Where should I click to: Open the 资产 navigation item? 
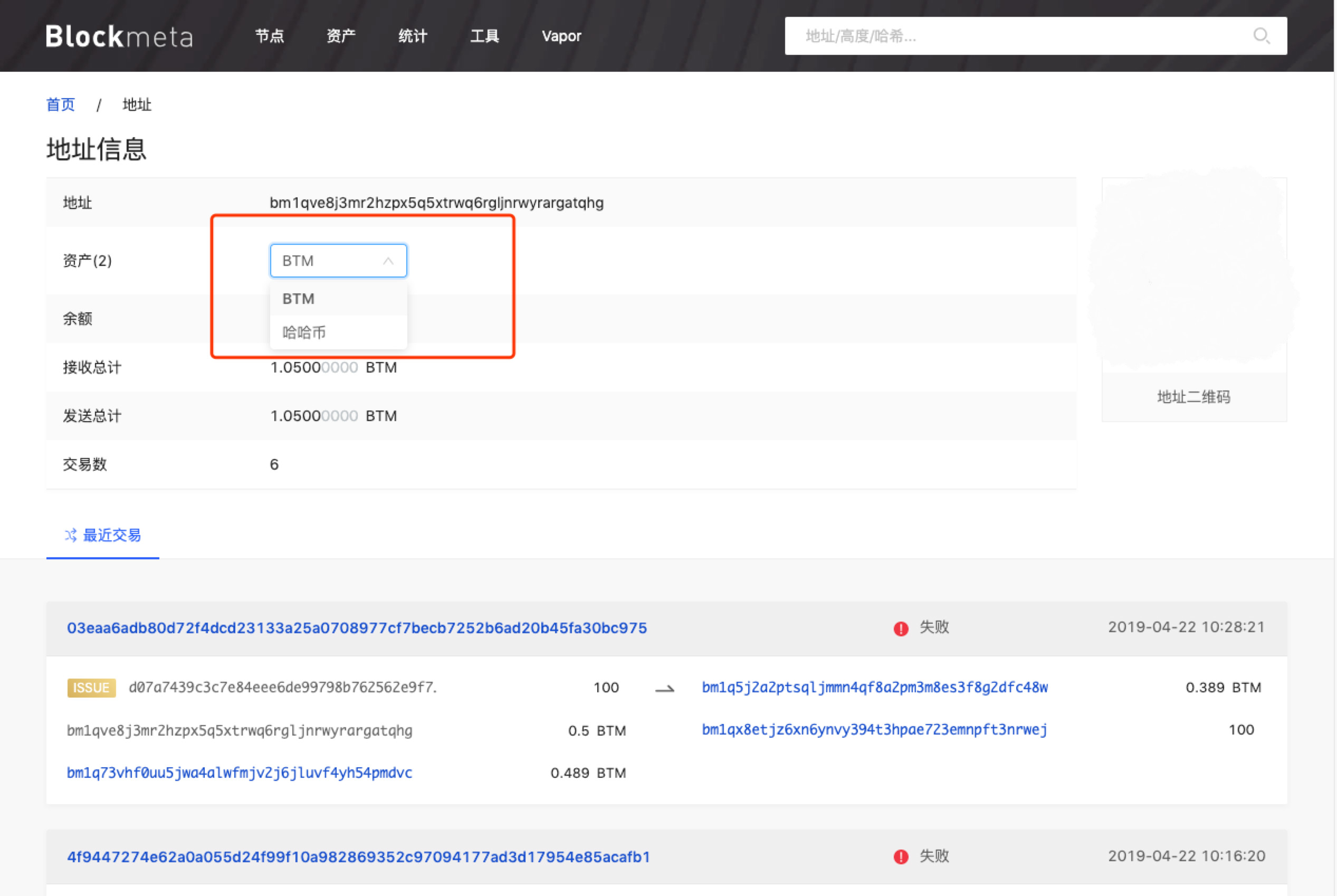(340, 36)
